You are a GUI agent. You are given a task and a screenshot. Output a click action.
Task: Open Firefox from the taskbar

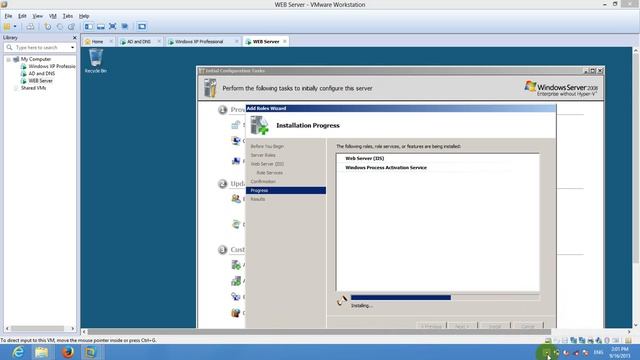coord(67,352)
